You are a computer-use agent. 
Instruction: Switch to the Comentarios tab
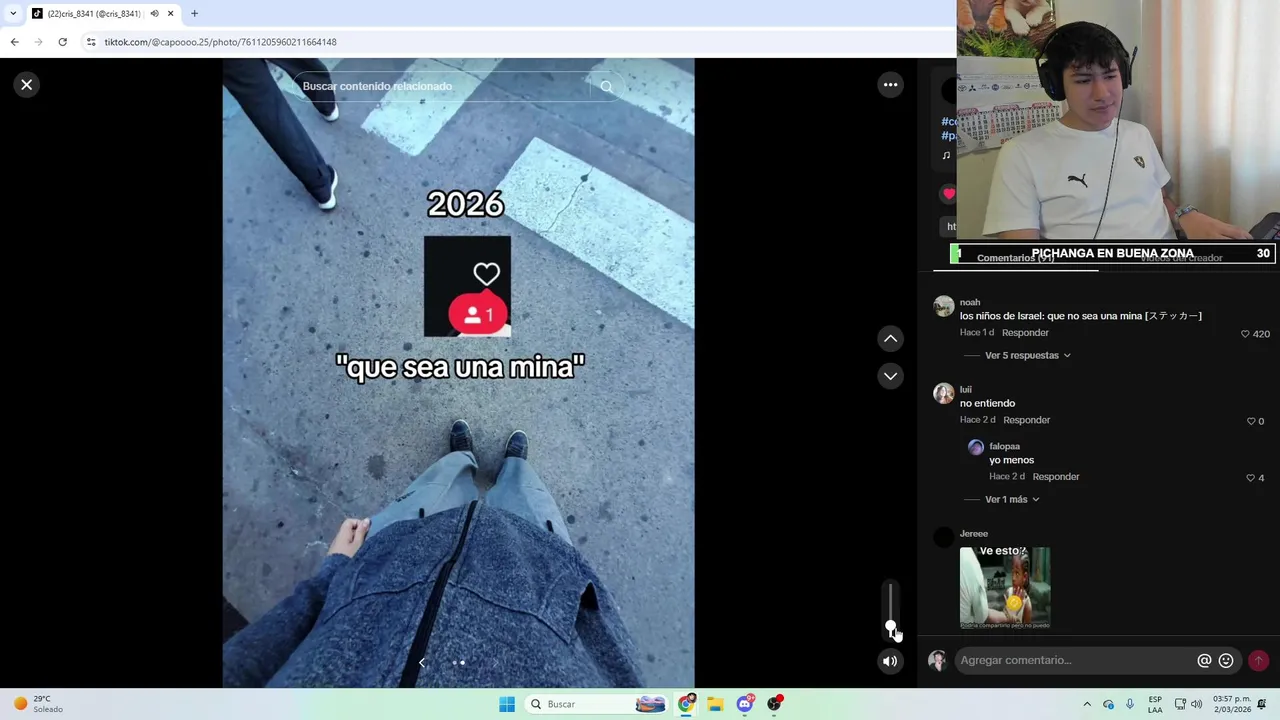[x=1015, y=258]
